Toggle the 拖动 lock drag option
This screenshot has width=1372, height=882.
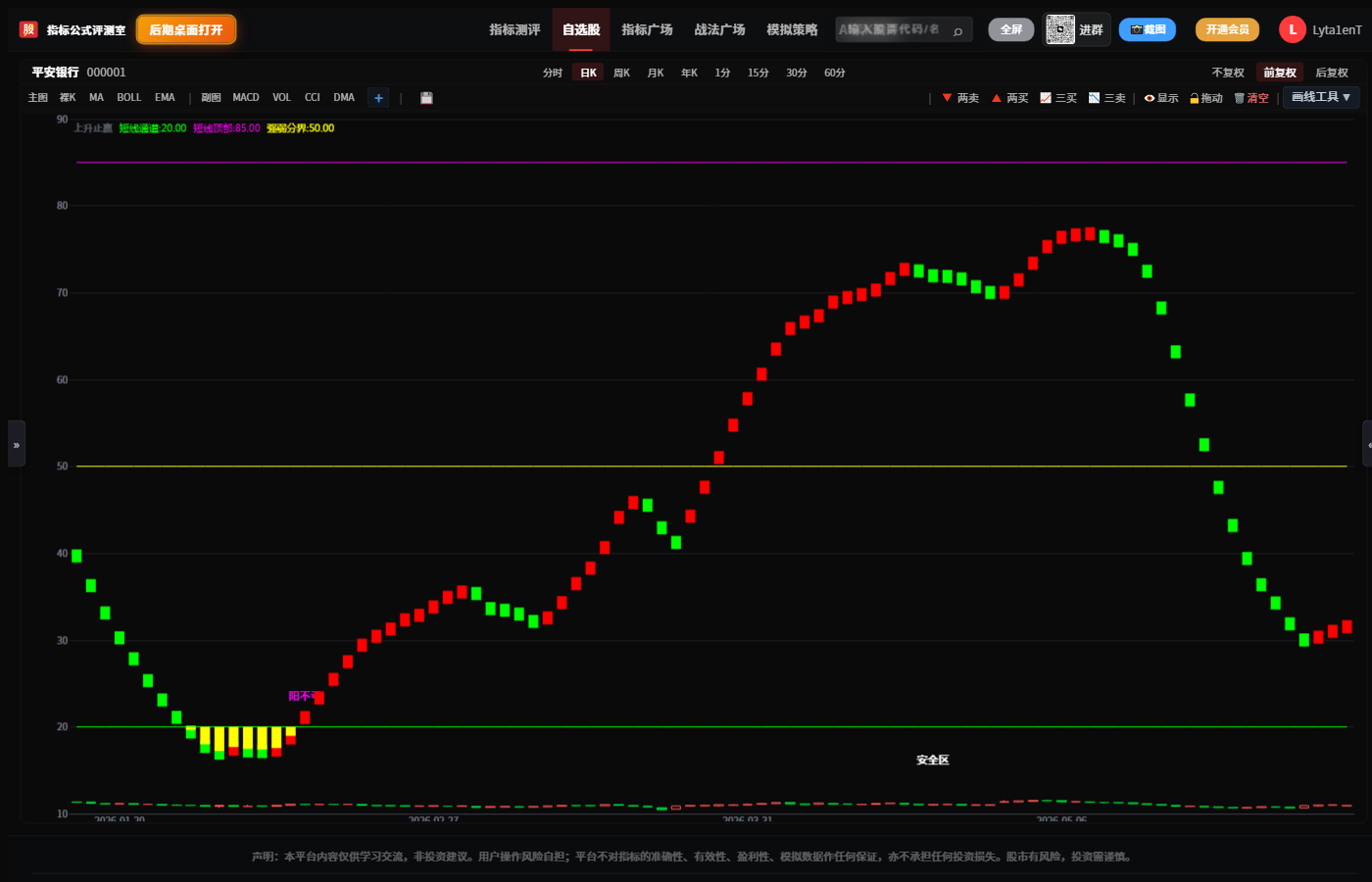[1206, 98]
